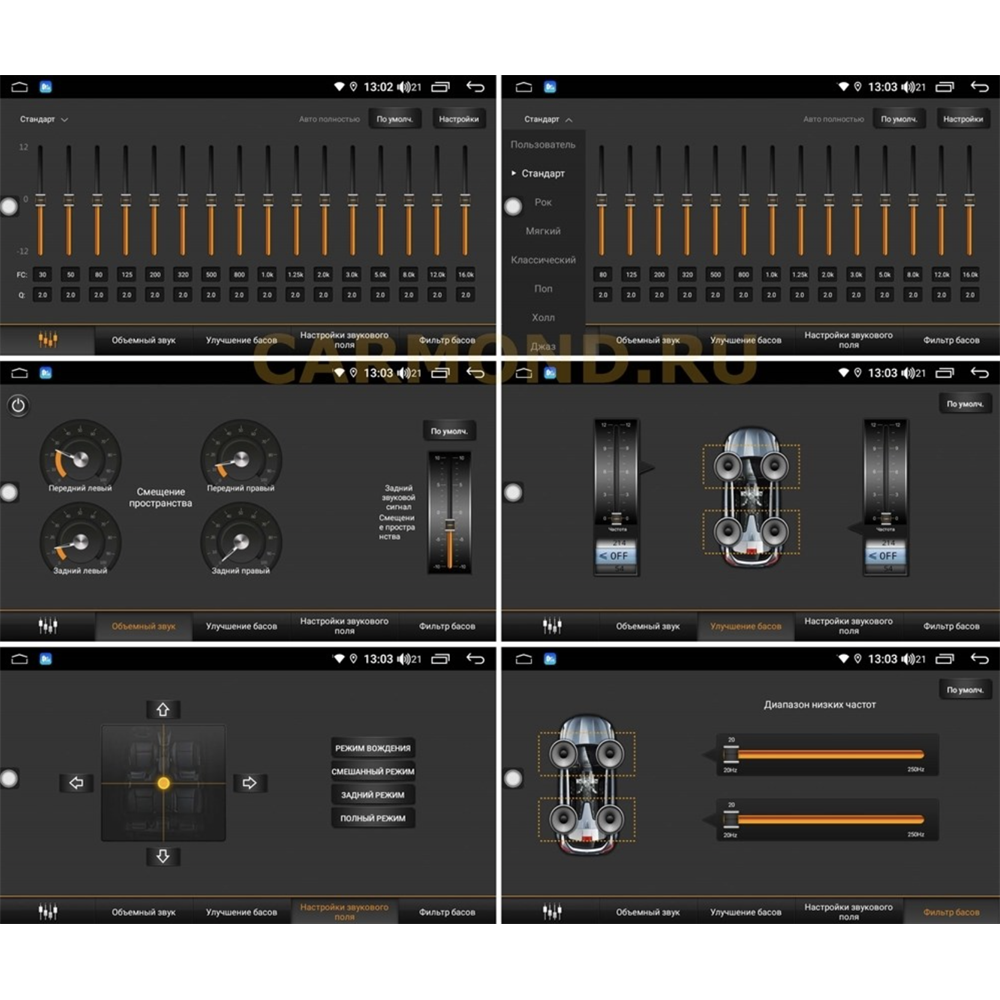Click the Задний левый knob

[80, 542]
